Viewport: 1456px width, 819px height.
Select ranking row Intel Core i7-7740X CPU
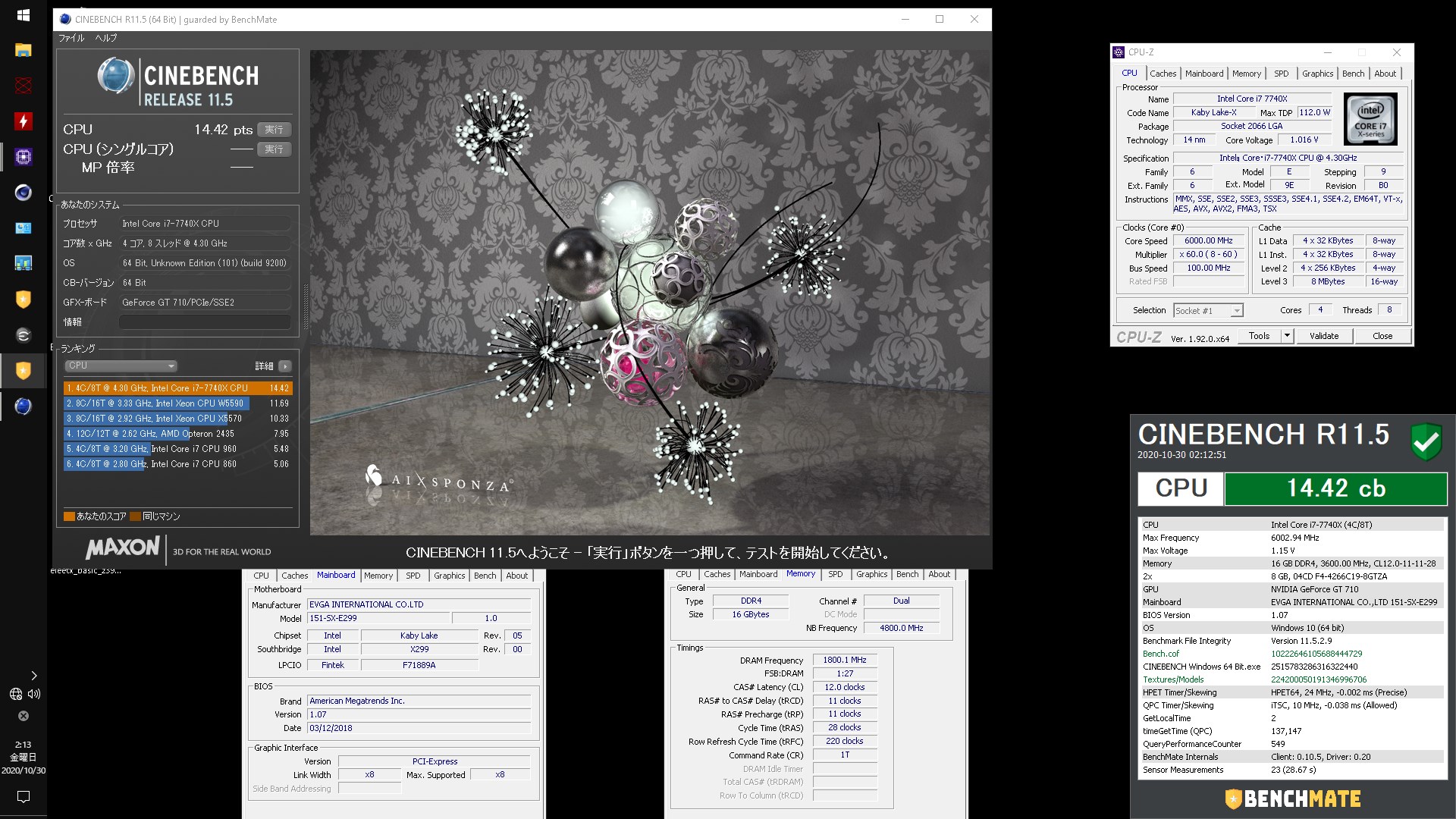(177, 388)
